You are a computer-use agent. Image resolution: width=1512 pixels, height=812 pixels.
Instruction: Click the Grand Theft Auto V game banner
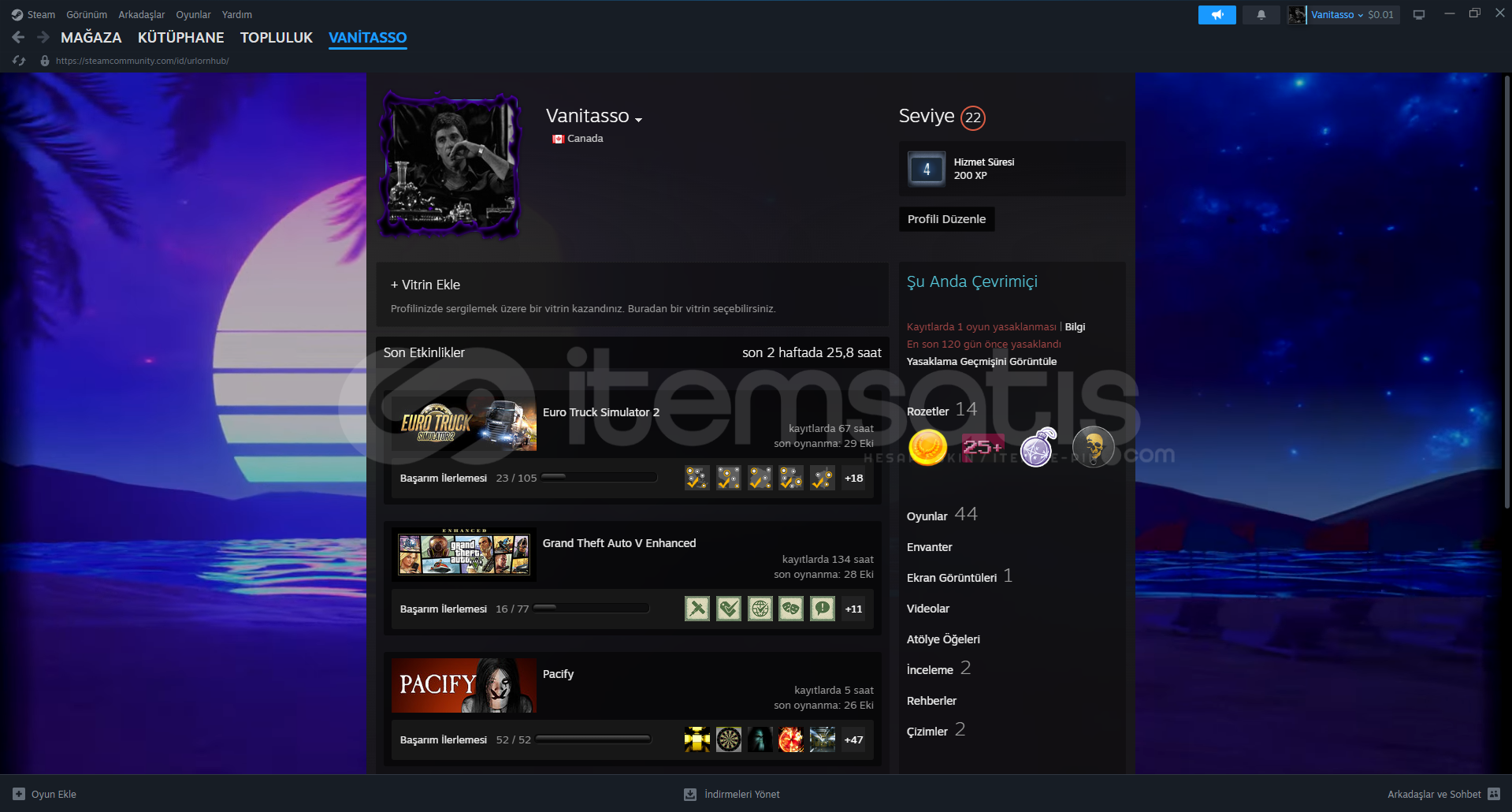(464, 555)
